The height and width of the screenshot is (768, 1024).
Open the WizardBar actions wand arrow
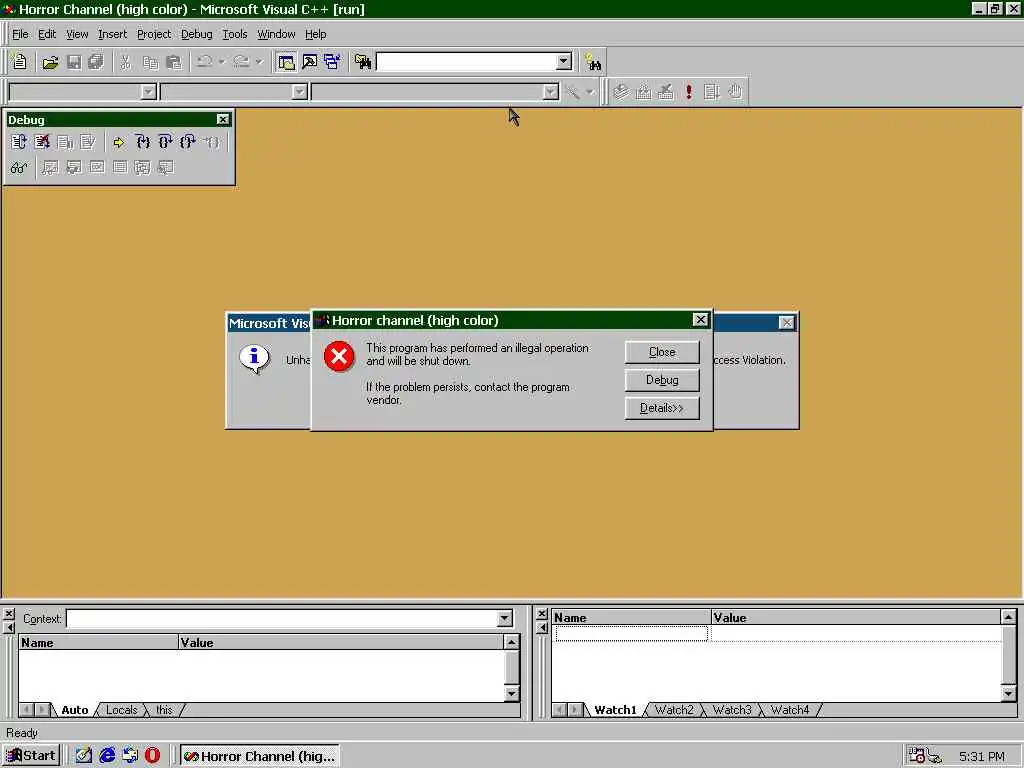[590, 91]
